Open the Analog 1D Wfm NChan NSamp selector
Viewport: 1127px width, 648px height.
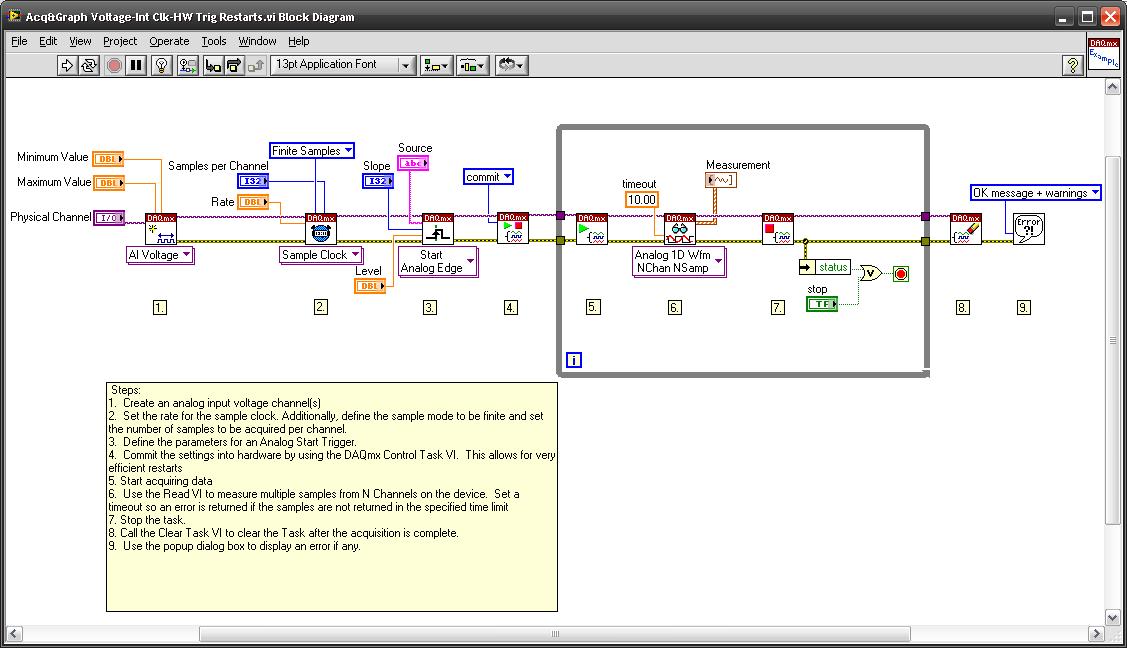[x=678, y=261]
